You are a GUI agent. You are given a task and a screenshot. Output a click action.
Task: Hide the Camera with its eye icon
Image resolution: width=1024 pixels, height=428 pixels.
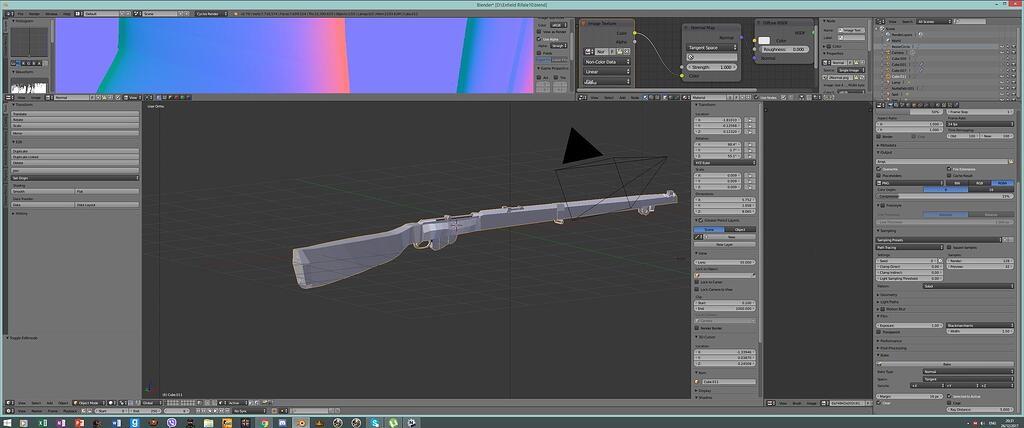[x=1002, y=53]
